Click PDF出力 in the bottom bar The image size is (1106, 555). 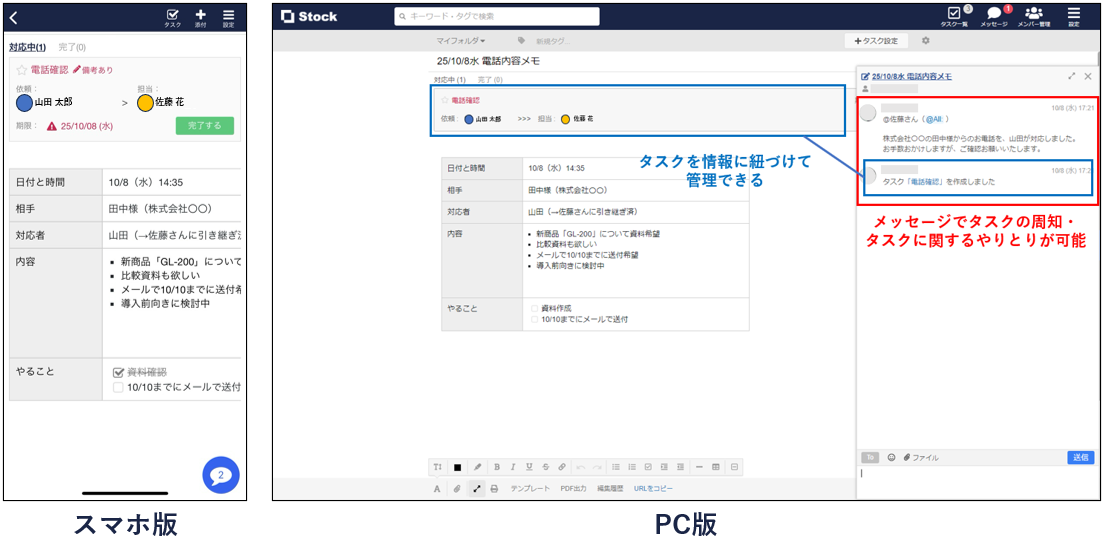click(573, 488)
